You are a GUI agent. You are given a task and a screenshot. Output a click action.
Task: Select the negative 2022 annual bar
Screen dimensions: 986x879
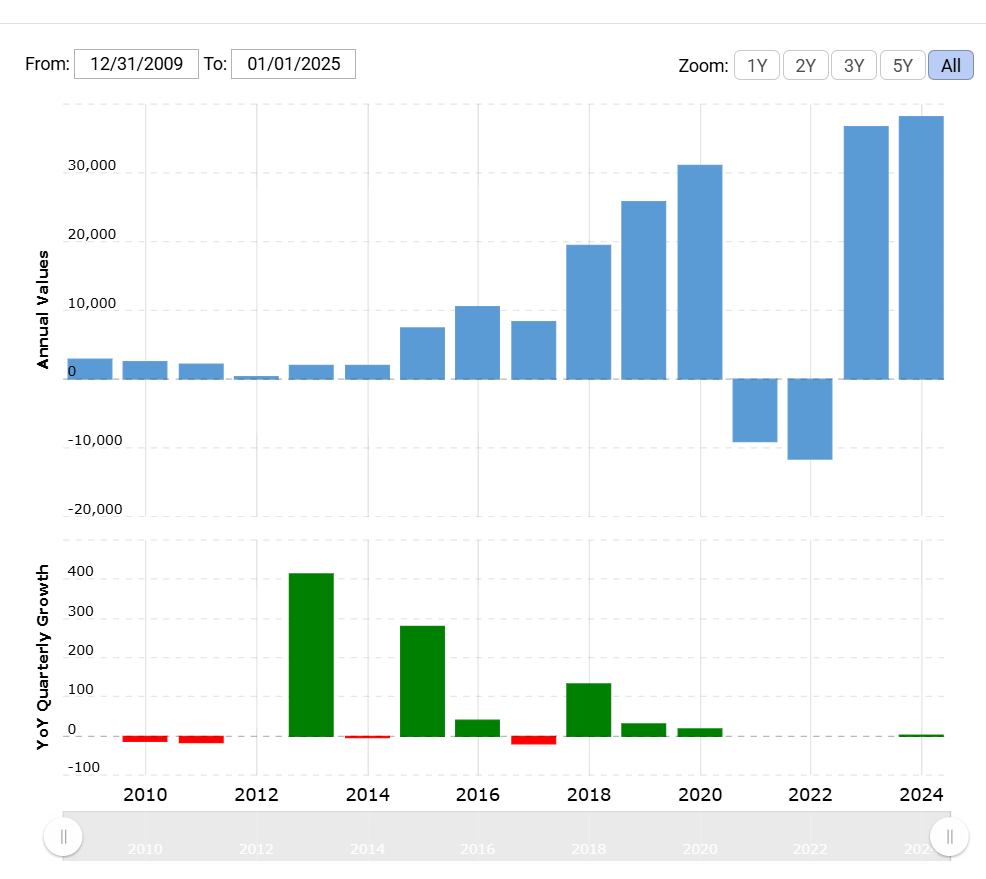point(810,419)
